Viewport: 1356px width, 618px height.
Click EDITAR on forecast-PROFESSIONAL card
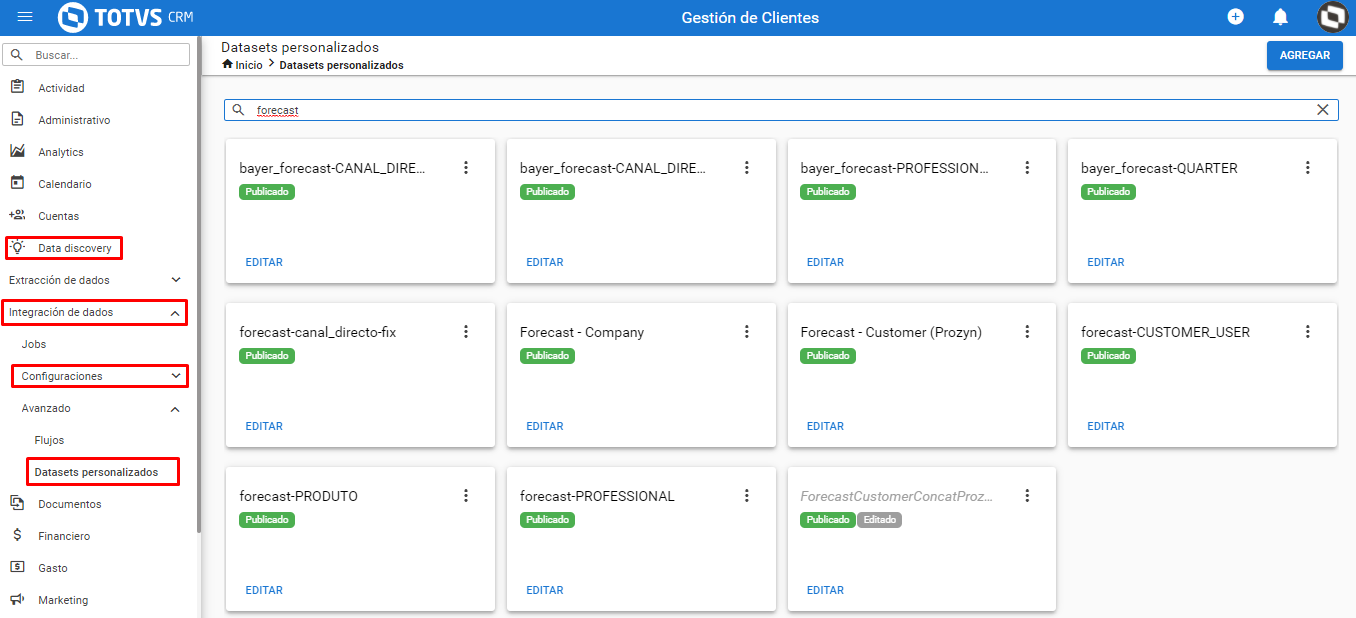click(545, 590)
